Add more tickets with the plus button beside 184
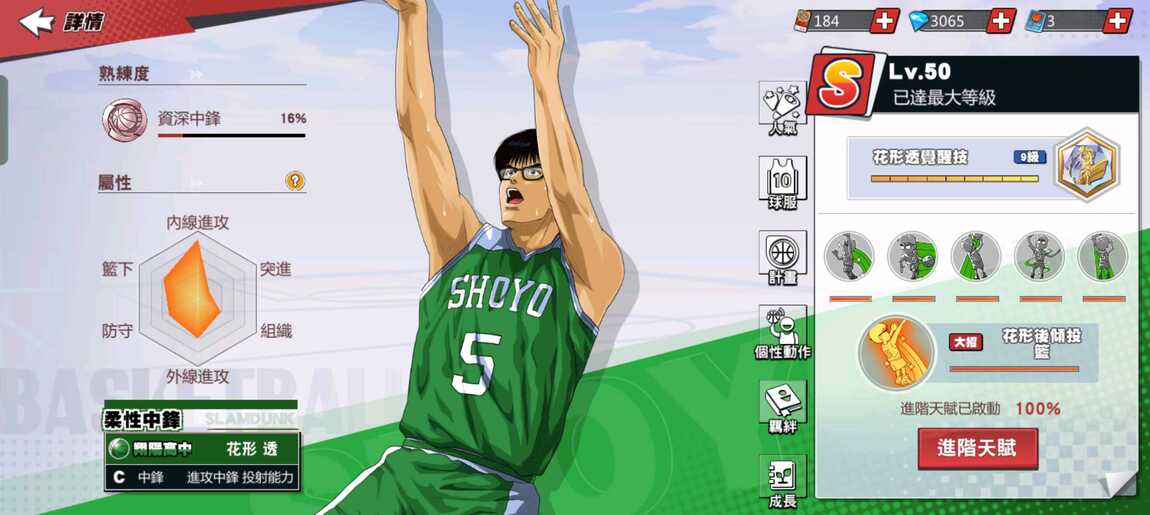Viewport: 1150px width, 515px height. tap(885, 21)
